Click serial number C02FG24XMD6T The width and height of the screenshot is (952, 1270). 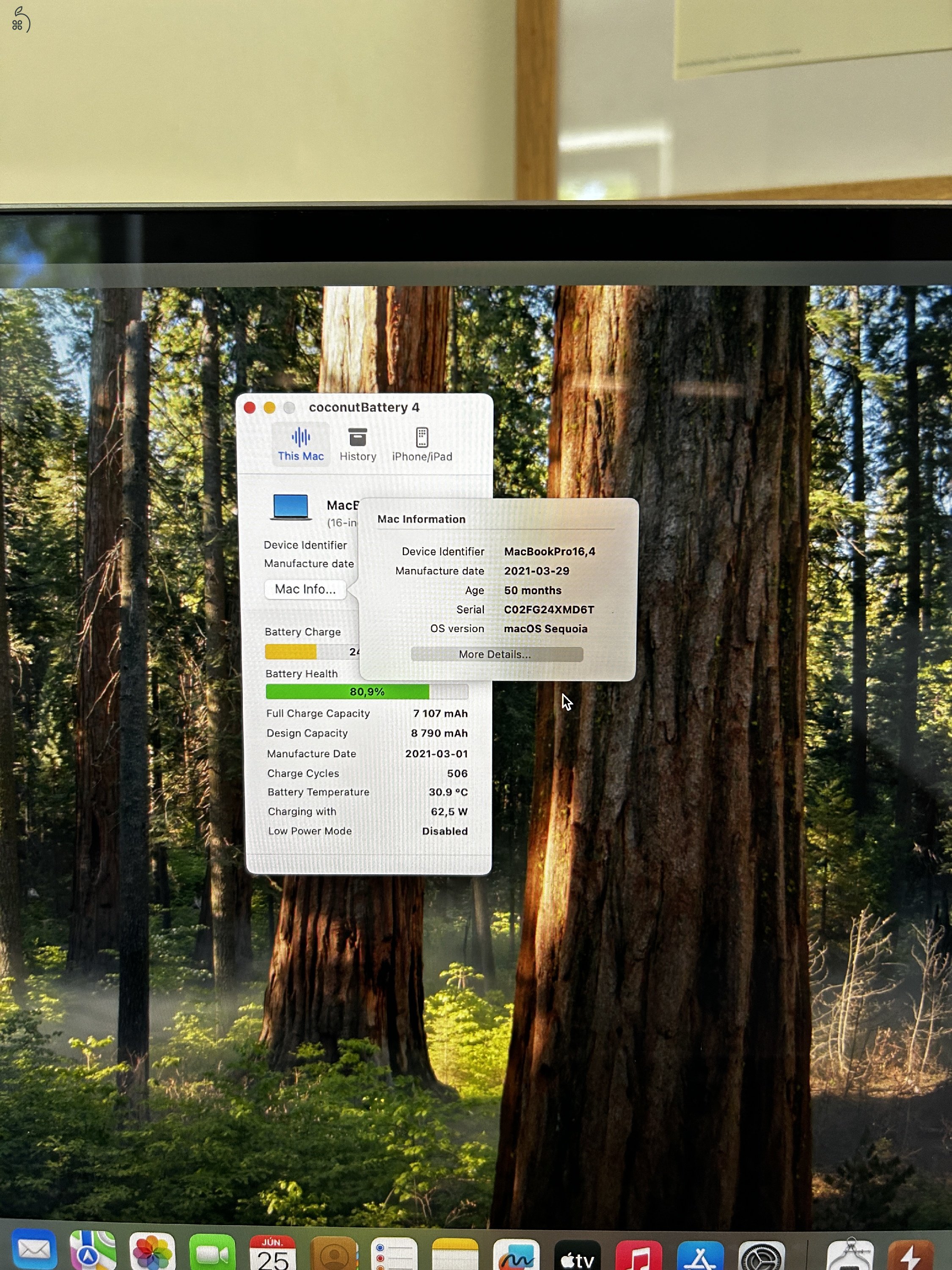coord(549,609)
